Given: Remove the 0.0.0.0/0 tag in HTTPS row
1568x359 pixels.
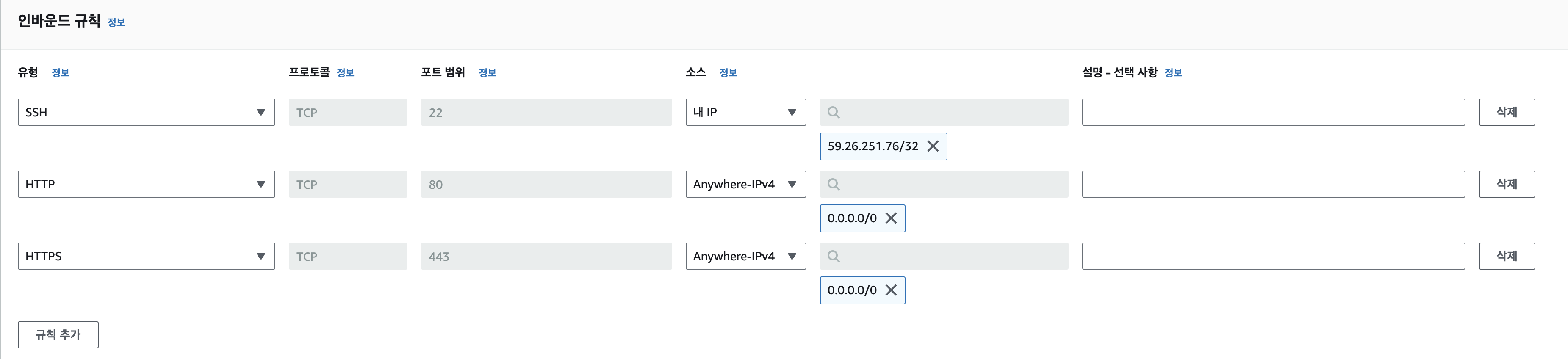Looking at the screenshot, I should click(890, 290).
